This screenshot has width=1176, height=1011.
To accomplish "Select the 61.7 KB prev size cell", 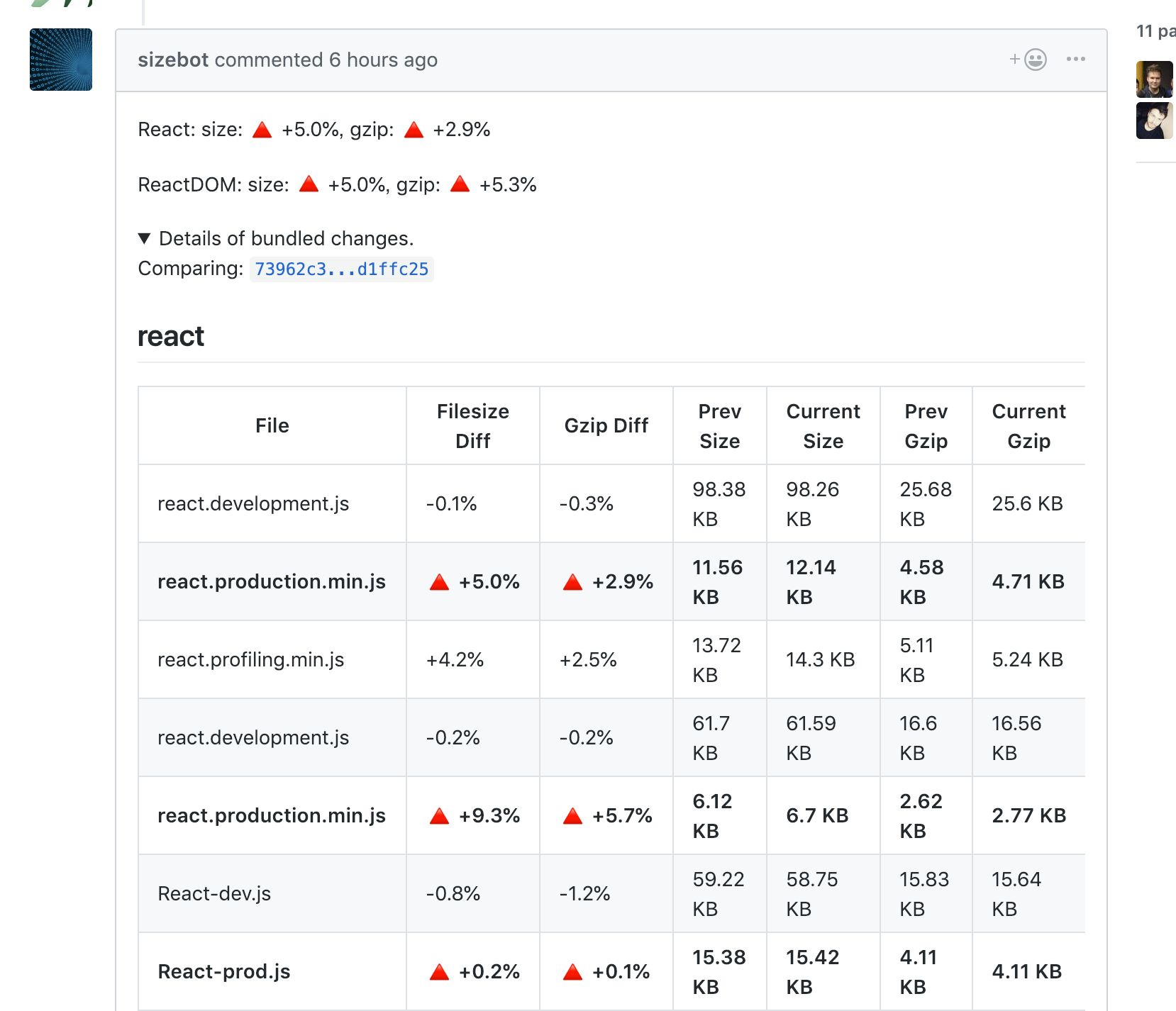I will 720,737.
